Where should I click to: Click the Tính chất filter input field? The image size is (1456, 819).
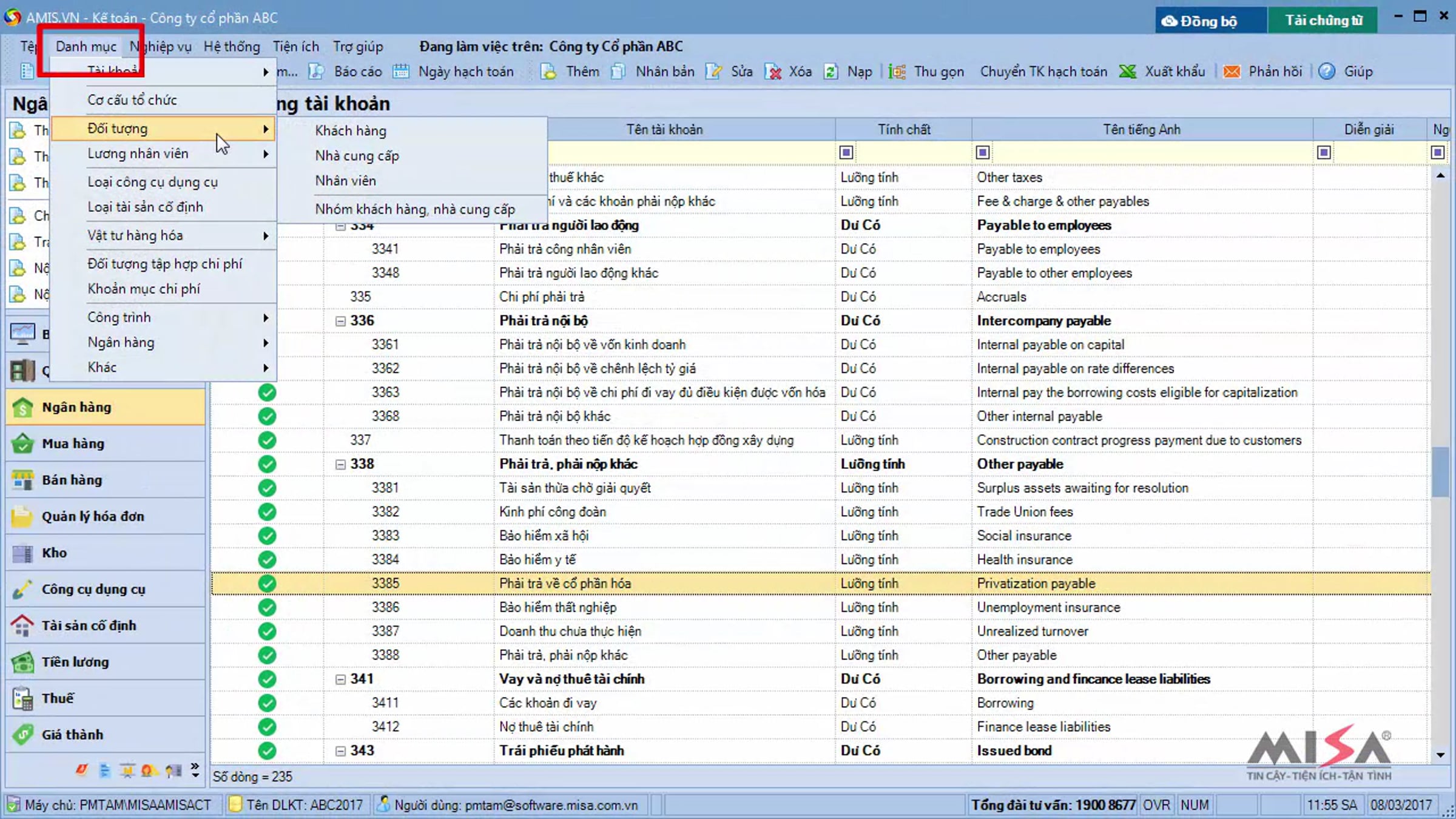point(912,152)
